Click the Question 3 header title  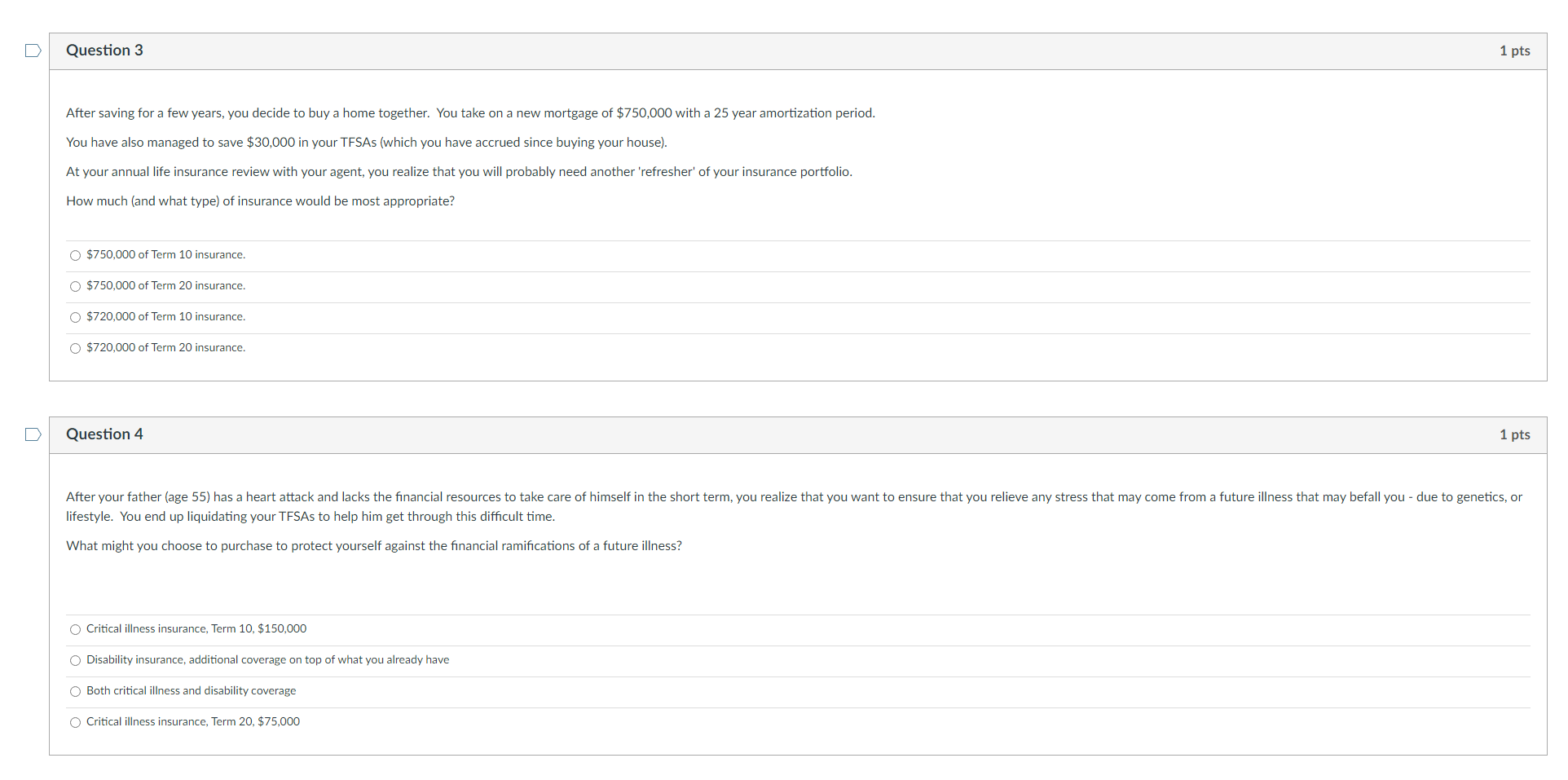104,51
